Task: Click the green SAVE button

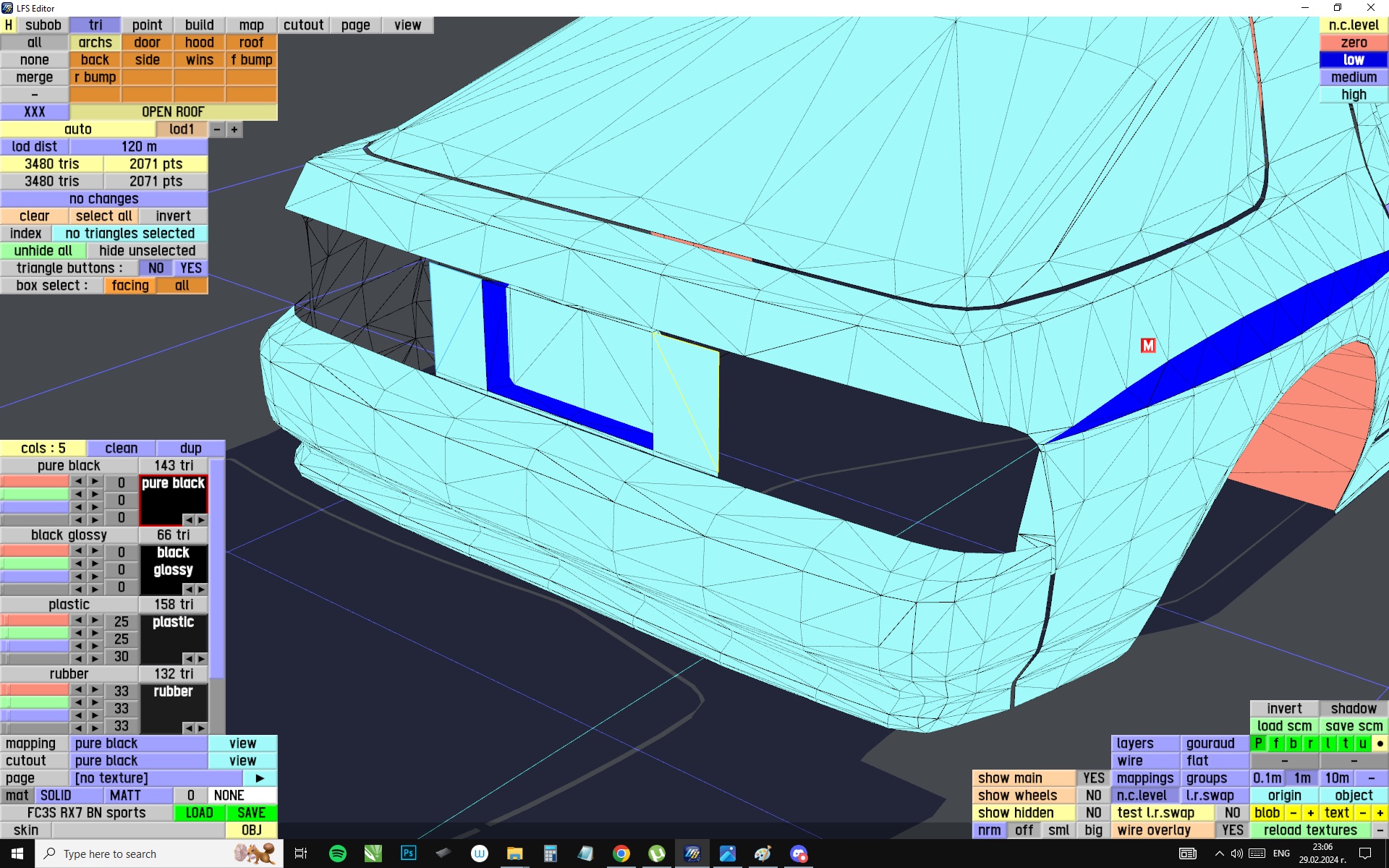Action: tap(251, 812)
